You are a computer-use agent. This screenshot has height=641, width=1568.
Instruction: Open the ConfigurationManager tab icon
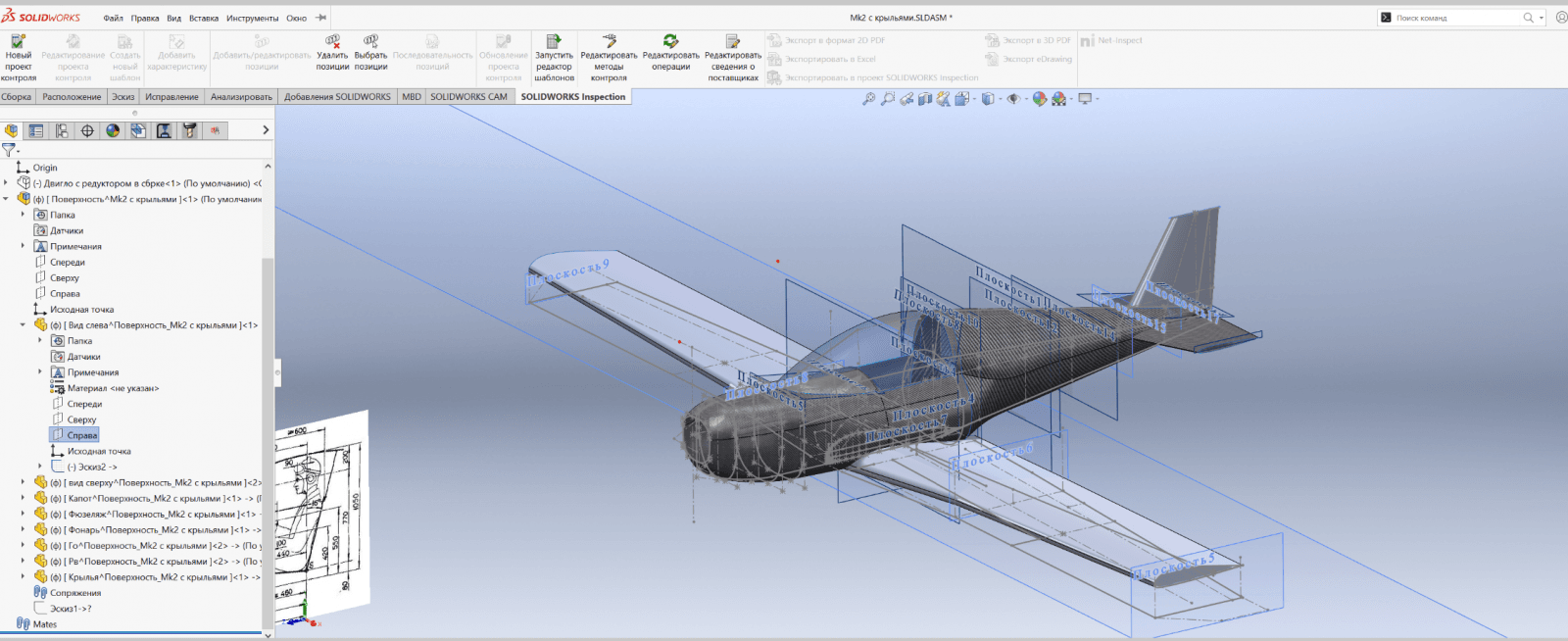[62, 130]
